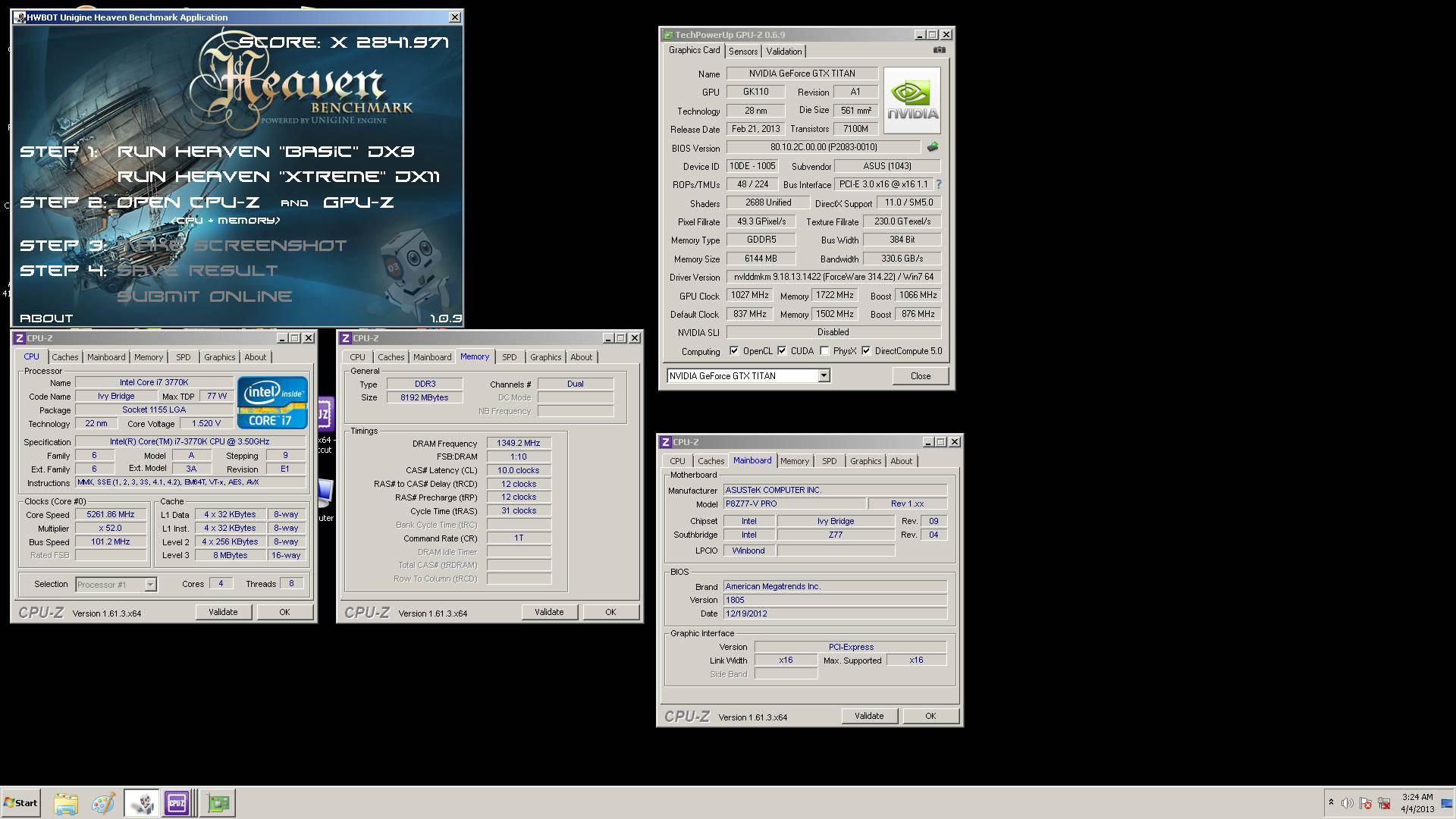
Task: Click Validate in the CPU-Z CPU window
Action: (x=223, y=612)
